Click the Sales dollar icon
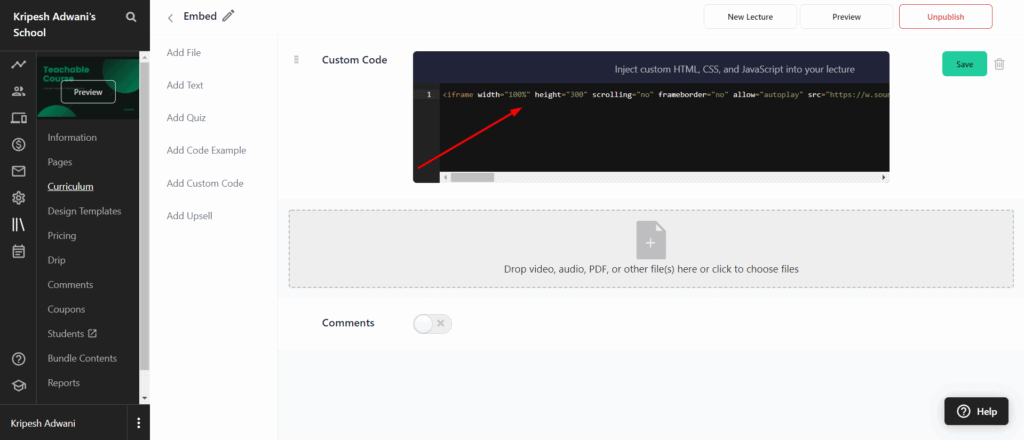1024x440 pixels. [18, 144]
